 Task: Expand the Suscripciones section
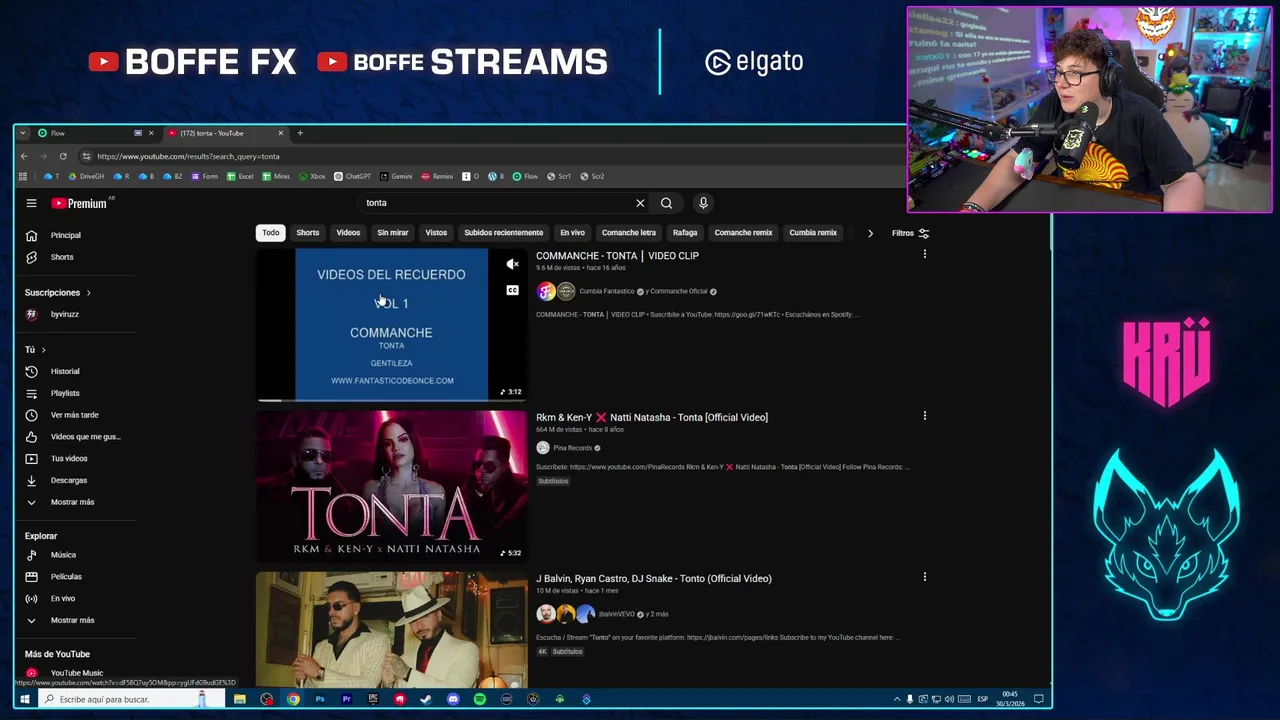(x=57, y=293)
